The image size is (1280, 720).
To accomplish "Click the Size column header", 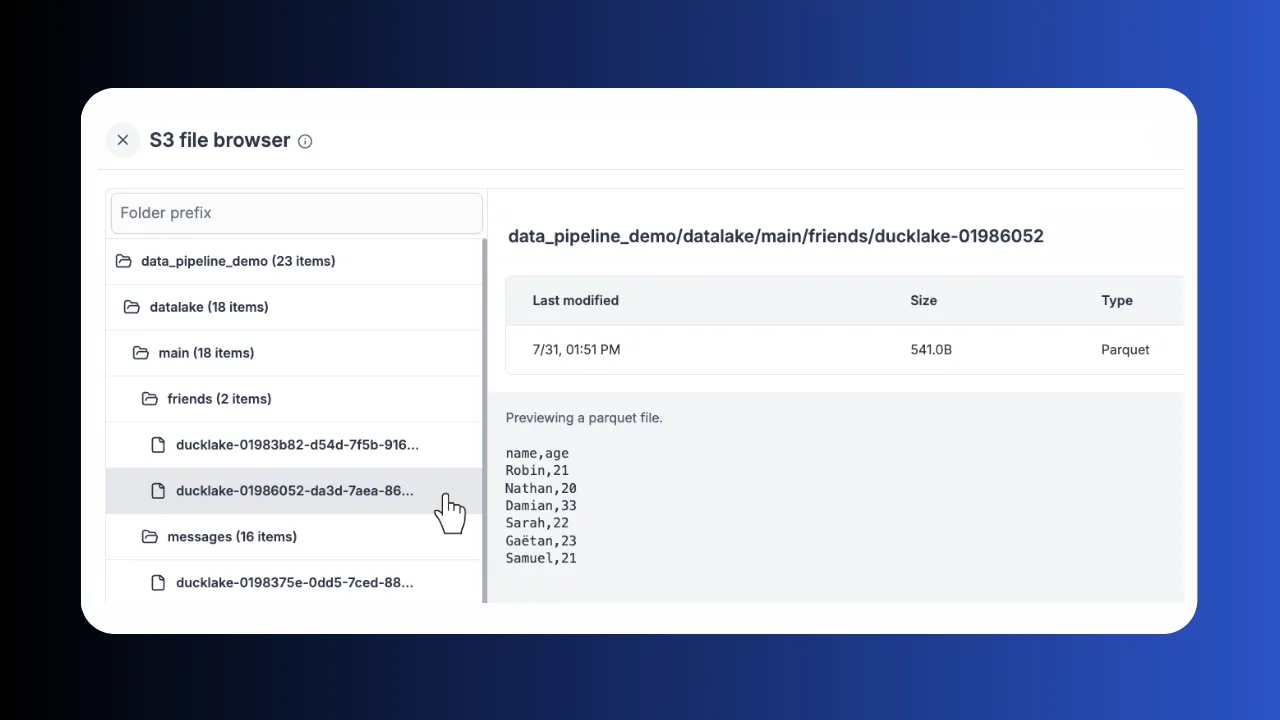I will pos(923,300).
